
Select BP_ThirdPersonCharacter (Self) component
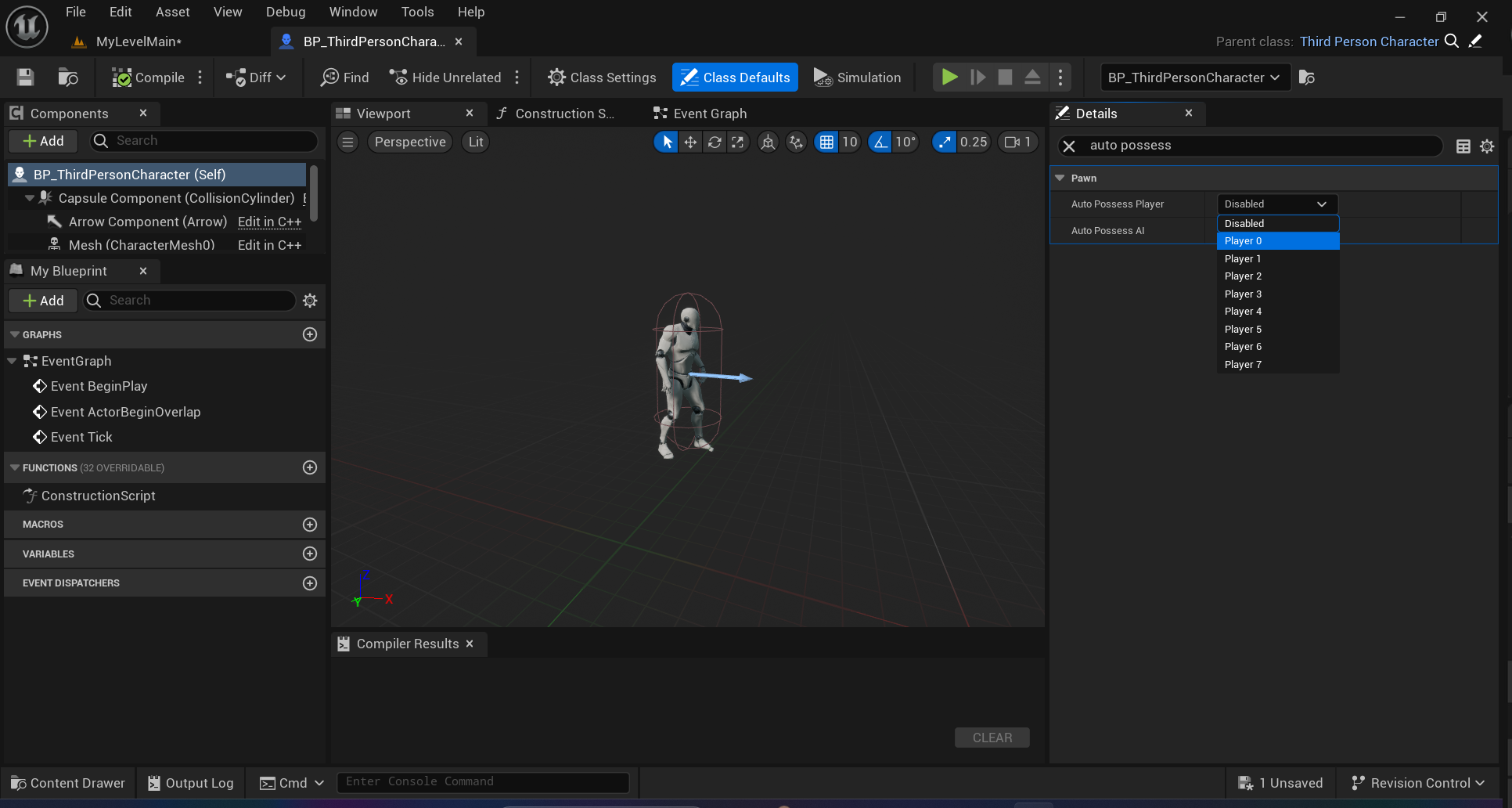[157, 175]
